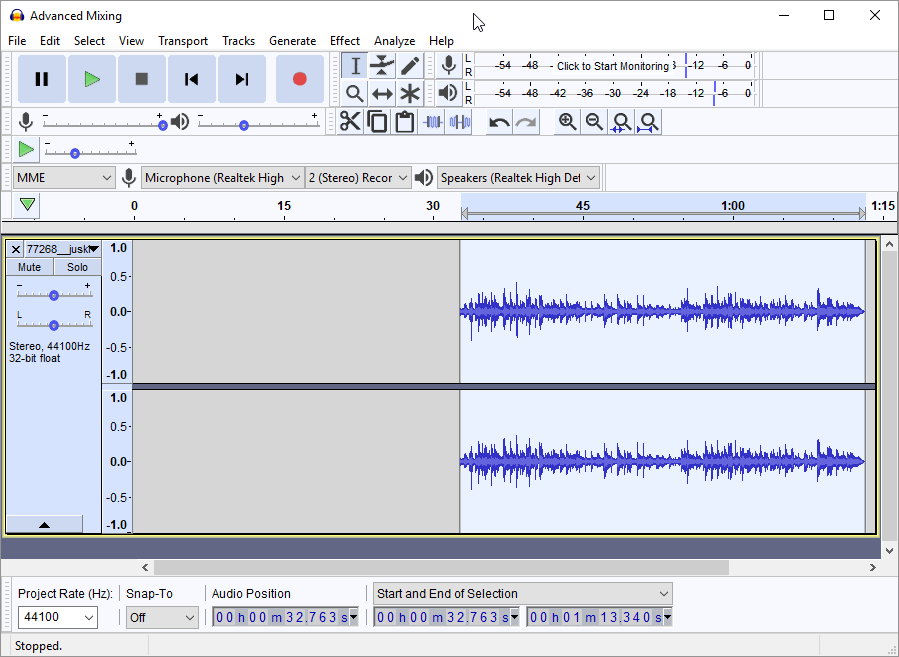Close the track with X button

point(15,249)
